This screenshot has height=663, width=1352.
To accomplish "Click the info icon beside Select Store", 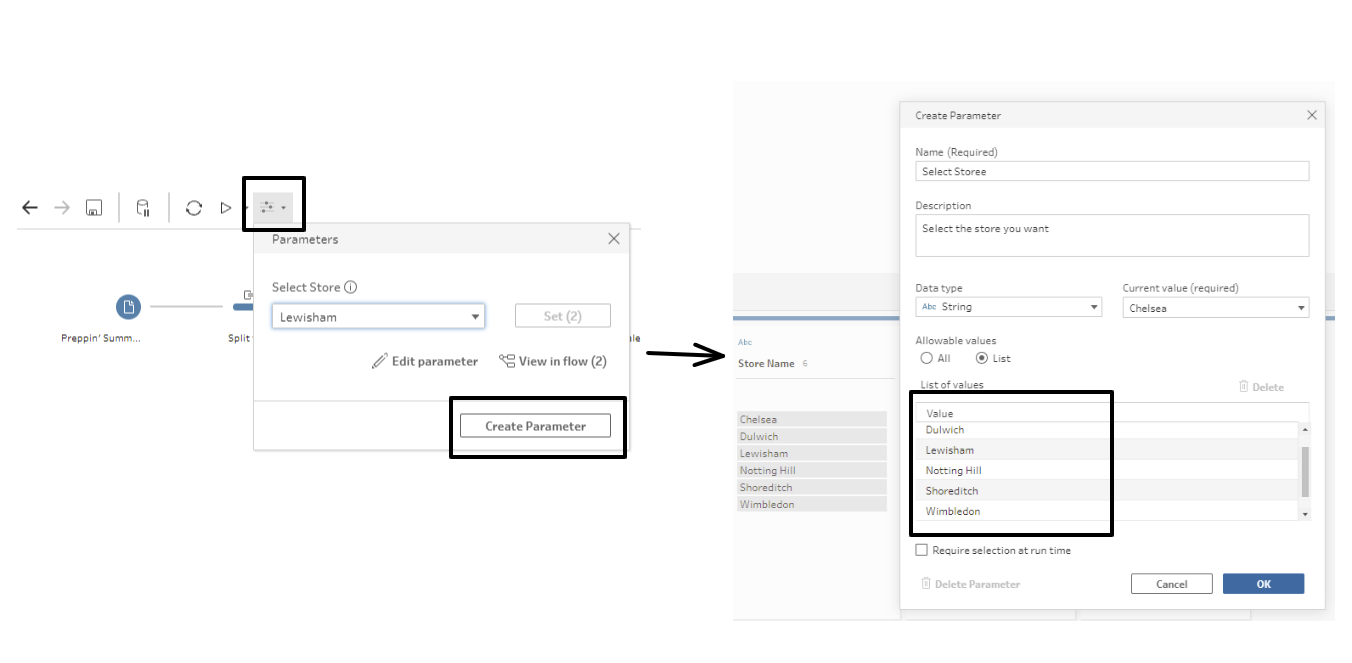I will [351, 287].
